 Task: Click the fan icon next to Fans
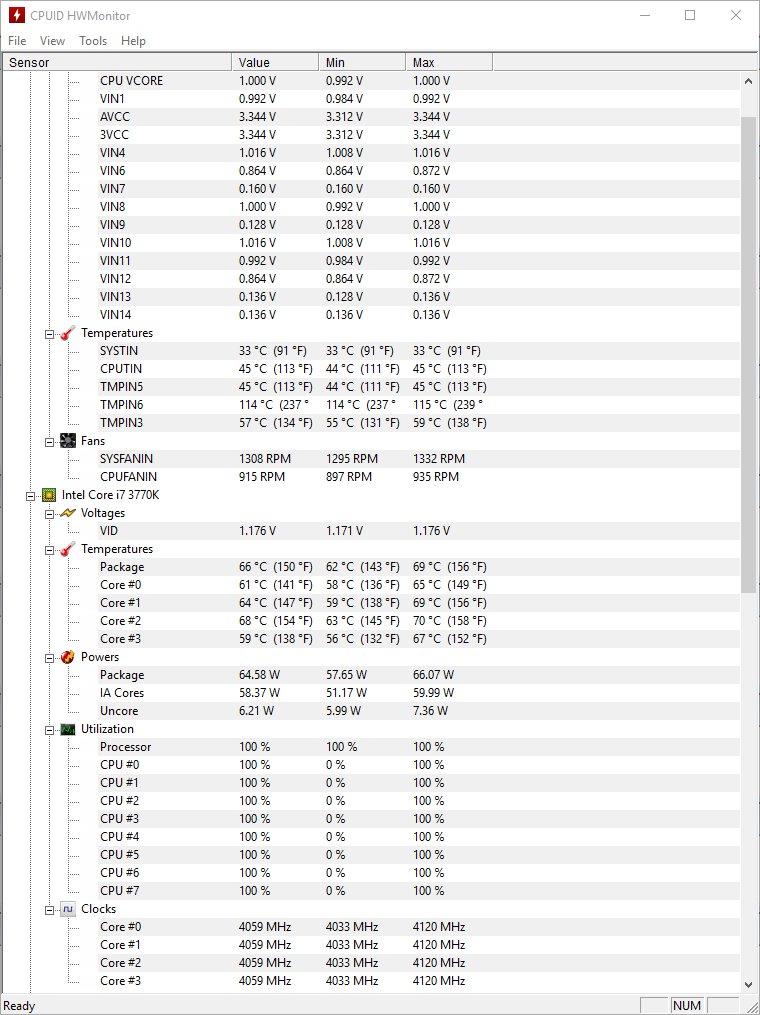(68, 441)
